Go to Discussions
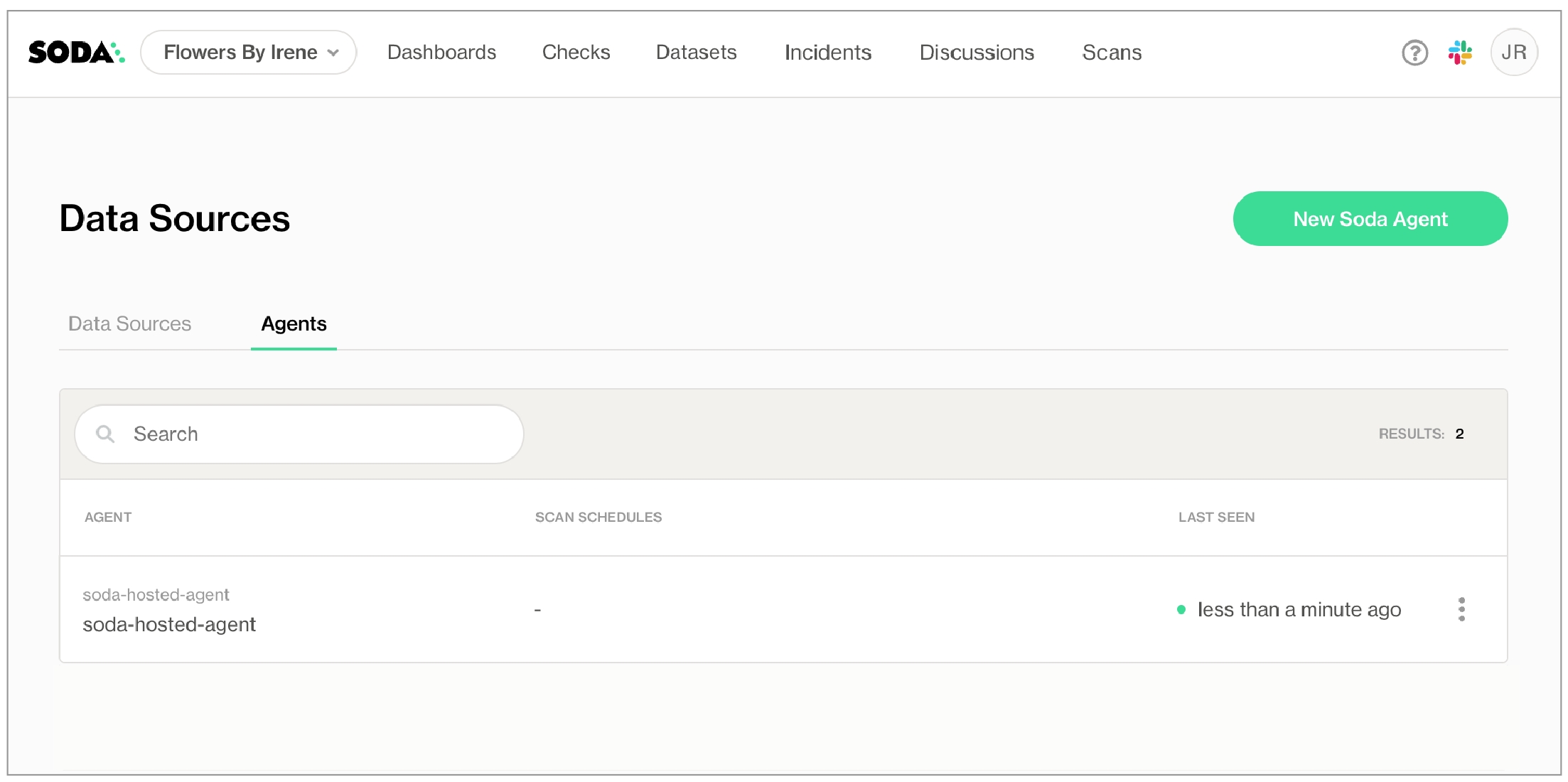Image resolution: width=1568 pixels, height=782 pixels. coord(977,53)
